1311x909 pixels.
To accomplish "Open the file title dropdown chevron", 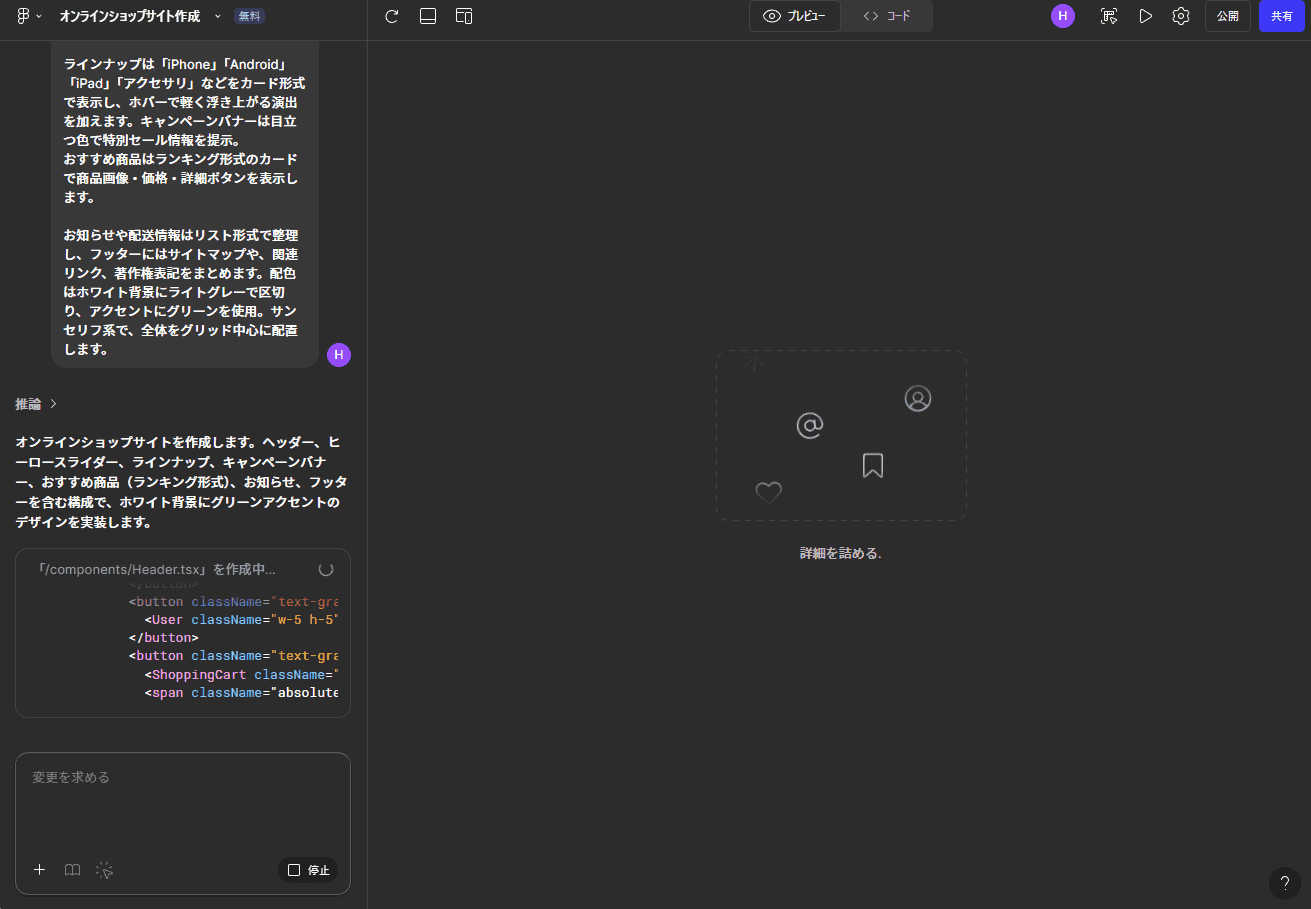I will [x=217, y=17].
